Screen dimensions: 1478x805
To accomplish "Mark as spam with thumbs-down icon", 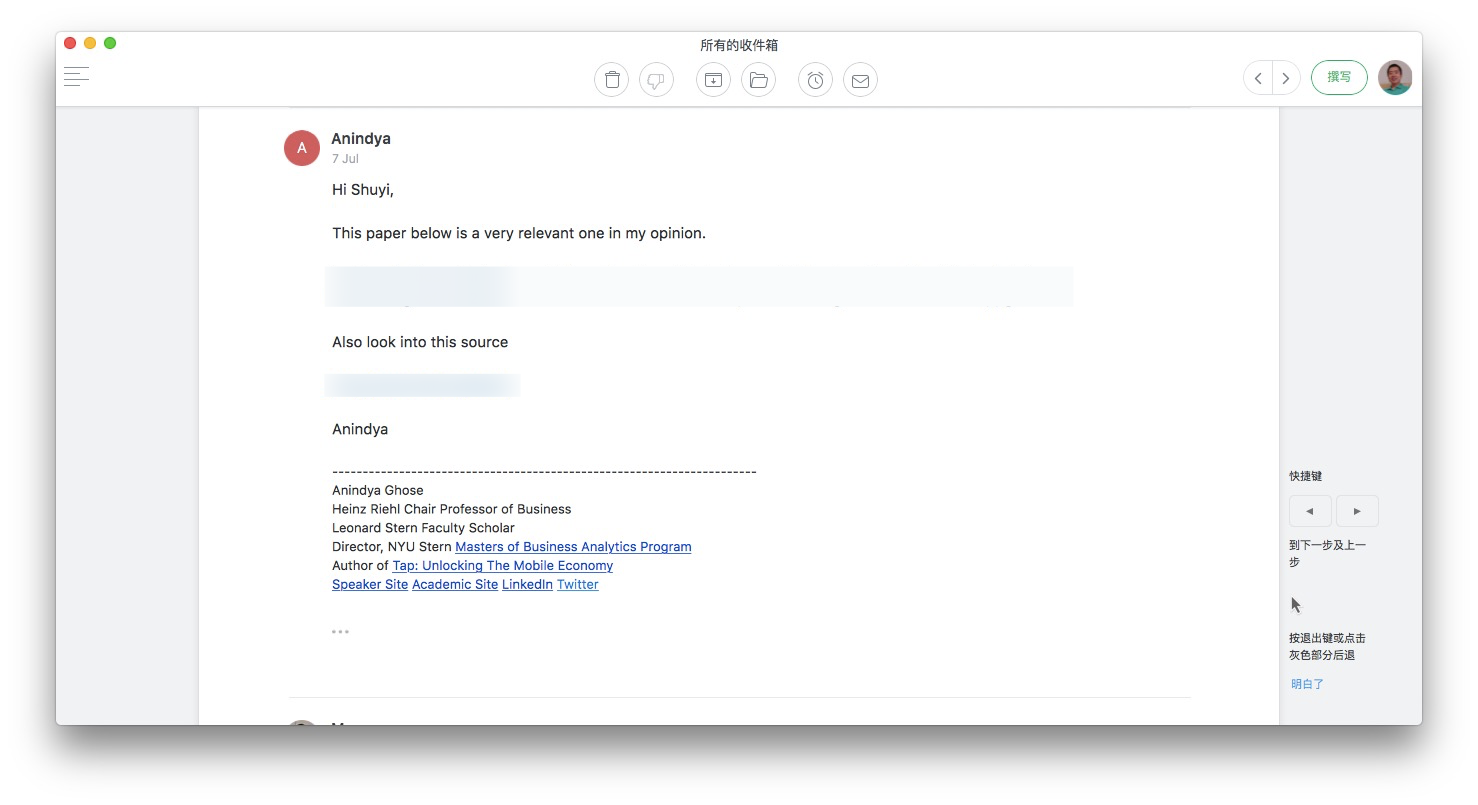I will [656, 80].
